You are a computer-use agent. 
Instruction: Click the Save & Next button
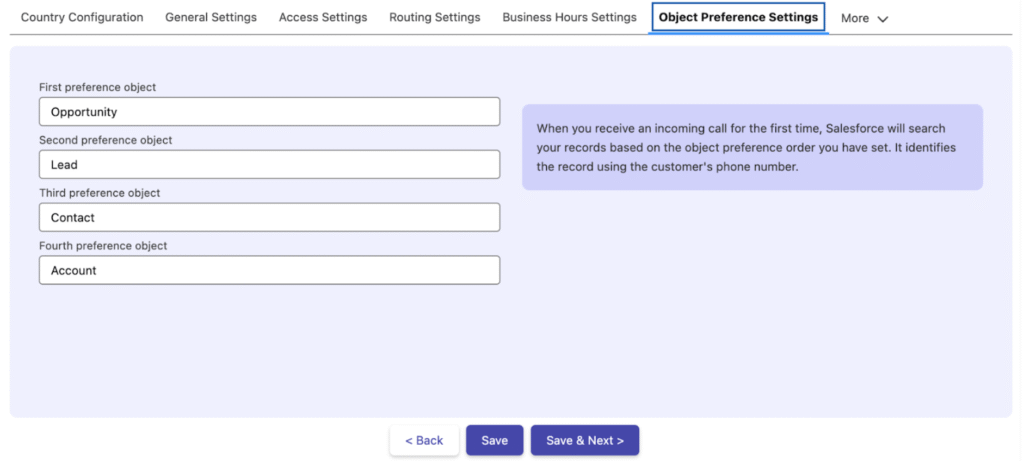(x=584, y=440)
